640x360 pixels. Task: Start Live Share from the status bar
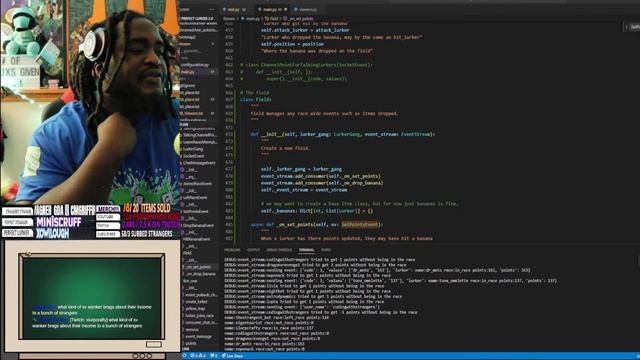[232, 356]
